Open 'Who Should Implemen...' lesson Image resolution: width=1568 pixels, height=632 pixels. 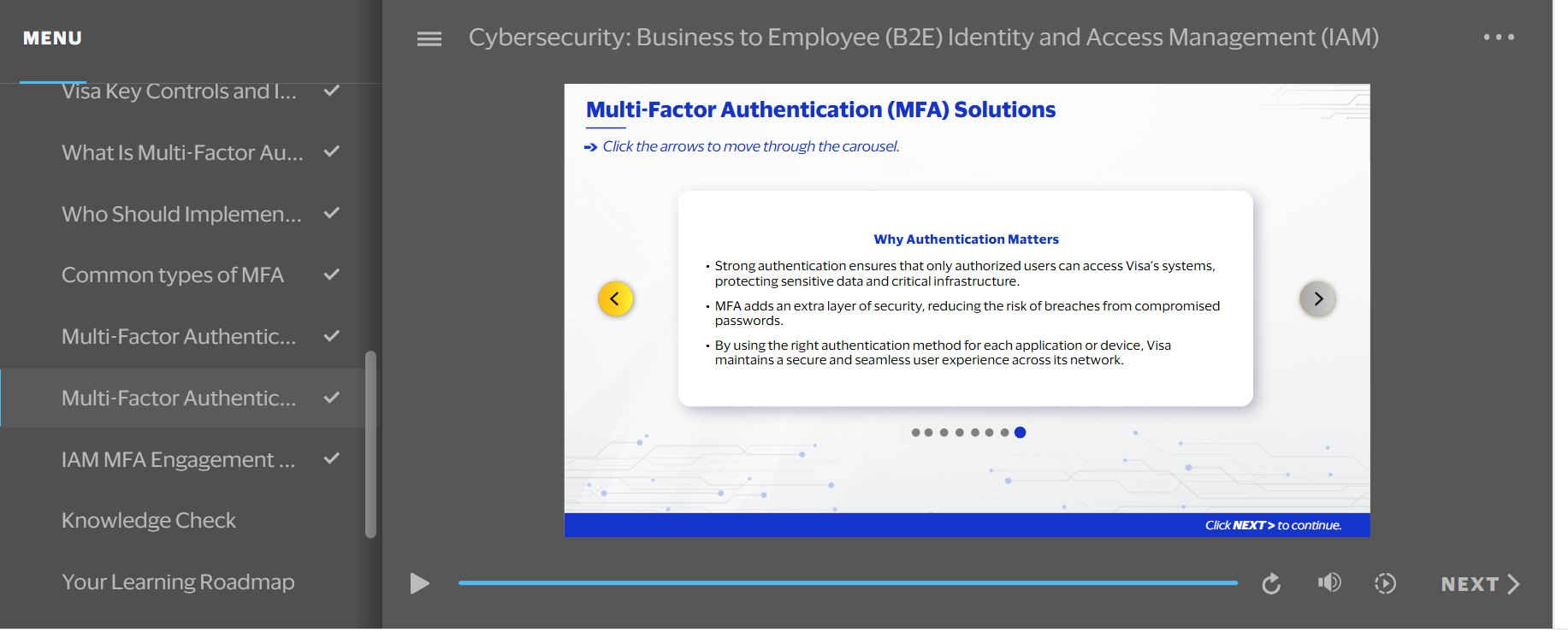[x=191, y=214]
